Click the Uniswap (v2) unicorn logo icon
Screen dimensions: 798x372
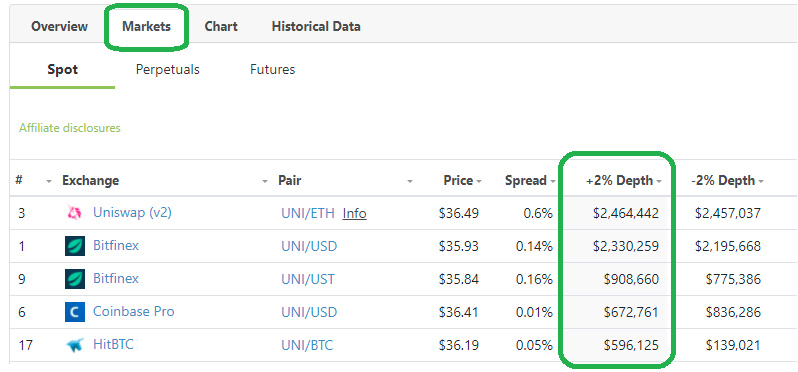click(x=74, y=213)
